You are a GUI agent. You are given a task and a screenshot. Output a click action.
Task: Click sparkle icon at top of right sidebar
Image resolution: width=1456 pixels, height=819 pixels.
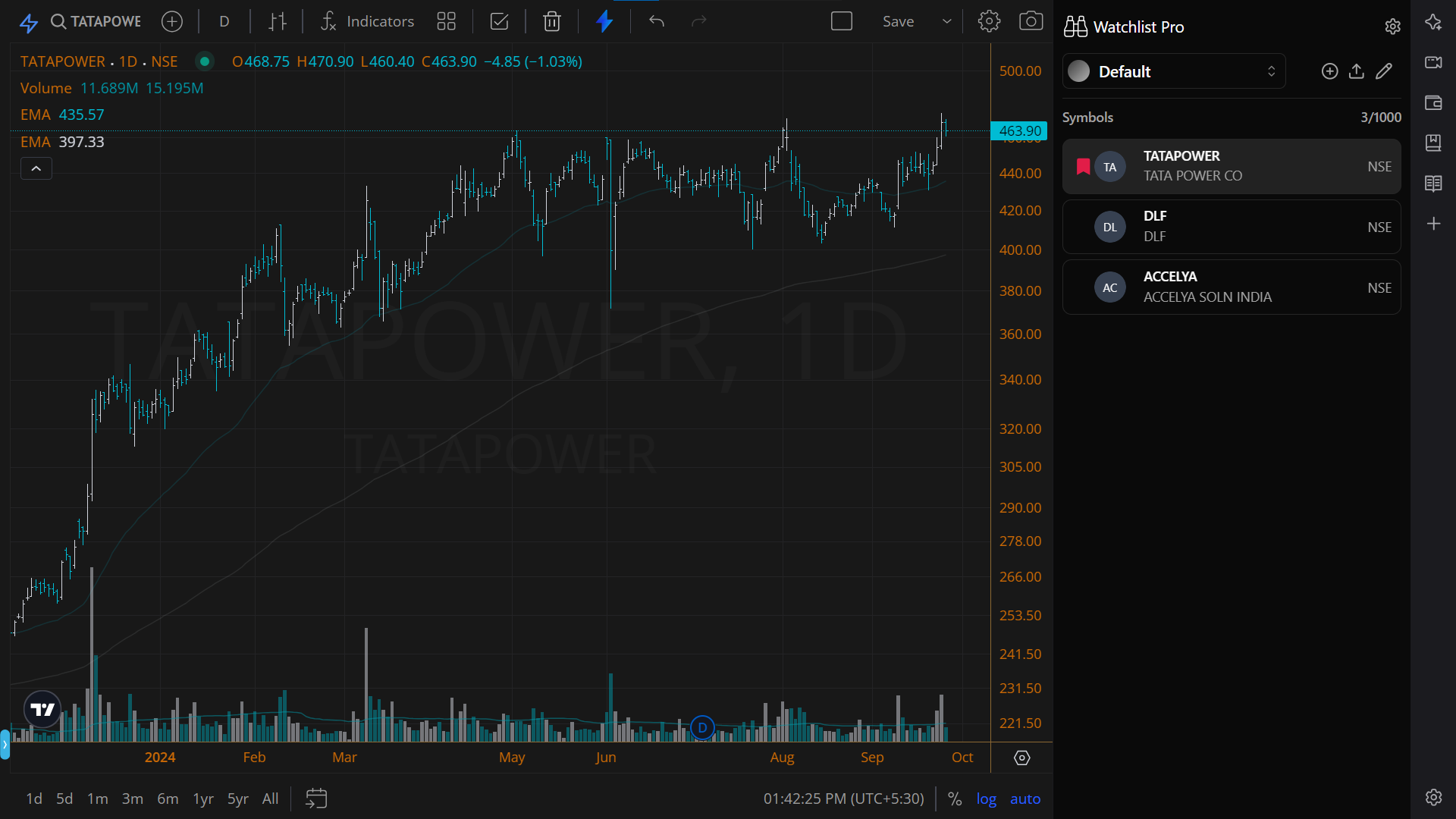click(x=1433, y=22)
